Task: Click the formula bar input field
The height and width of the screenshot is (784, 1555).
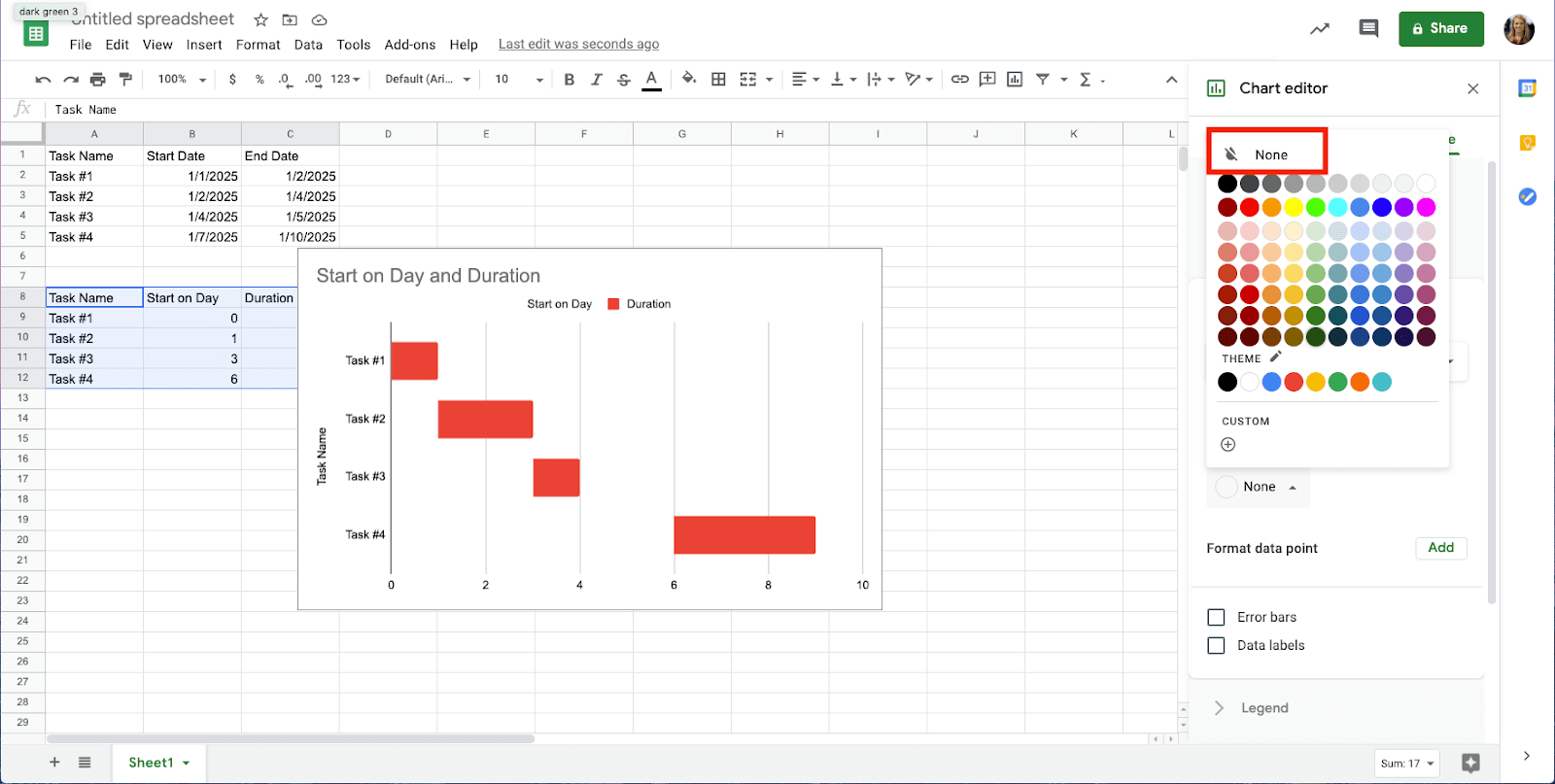Action: coord(583,110)
